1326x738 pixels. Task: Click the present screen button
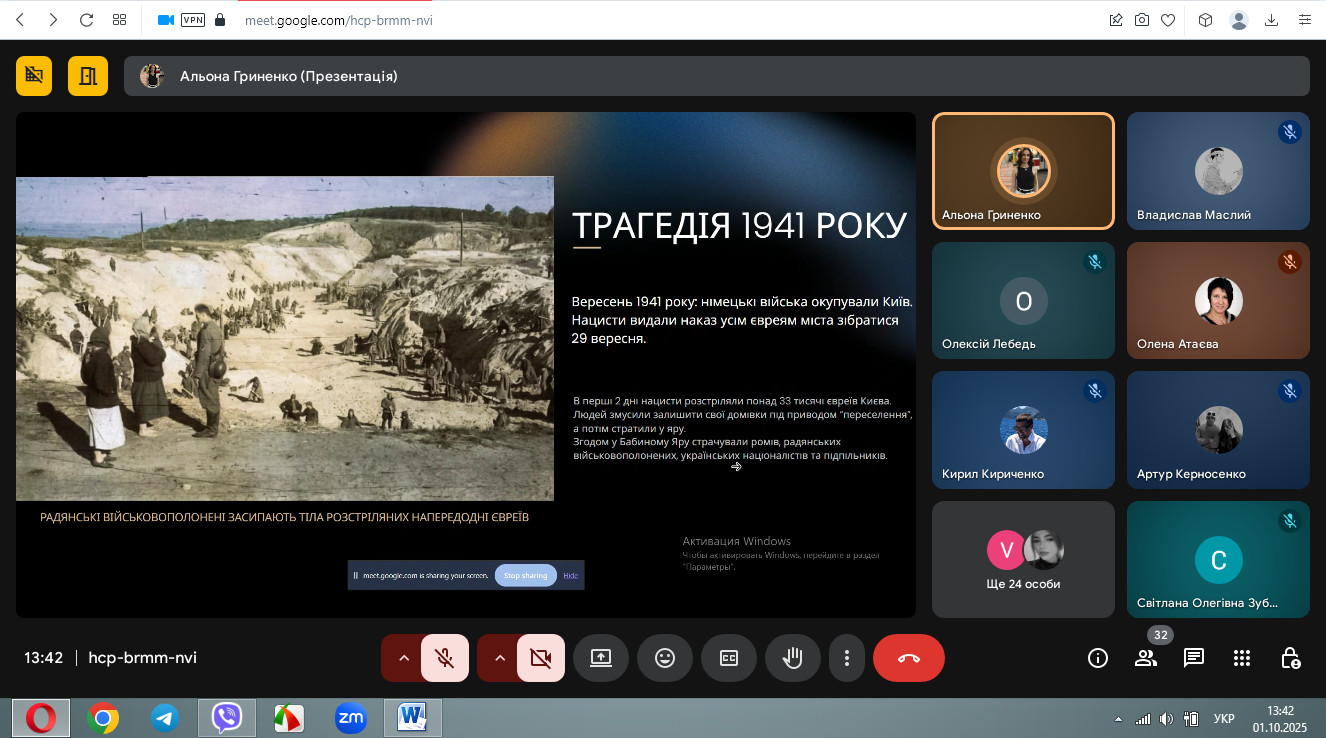pyautogui.click(x=601, y=658)
